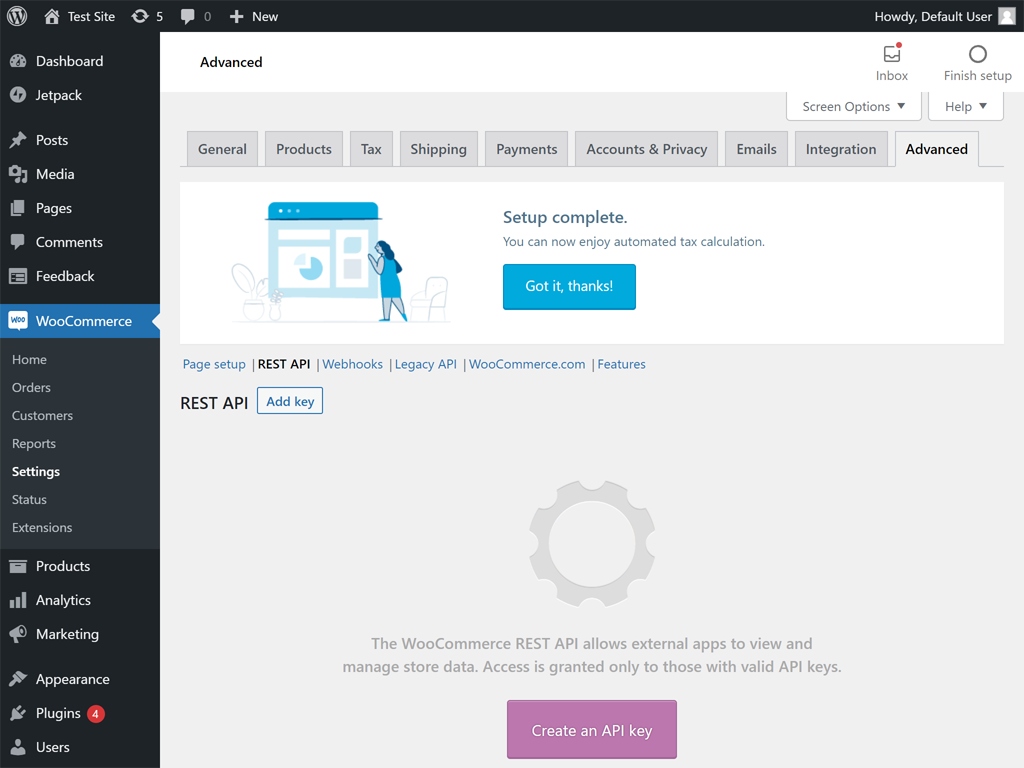Open the updates icon showing 5
The width and height of the screenshot is (1024, 768).
146,16
